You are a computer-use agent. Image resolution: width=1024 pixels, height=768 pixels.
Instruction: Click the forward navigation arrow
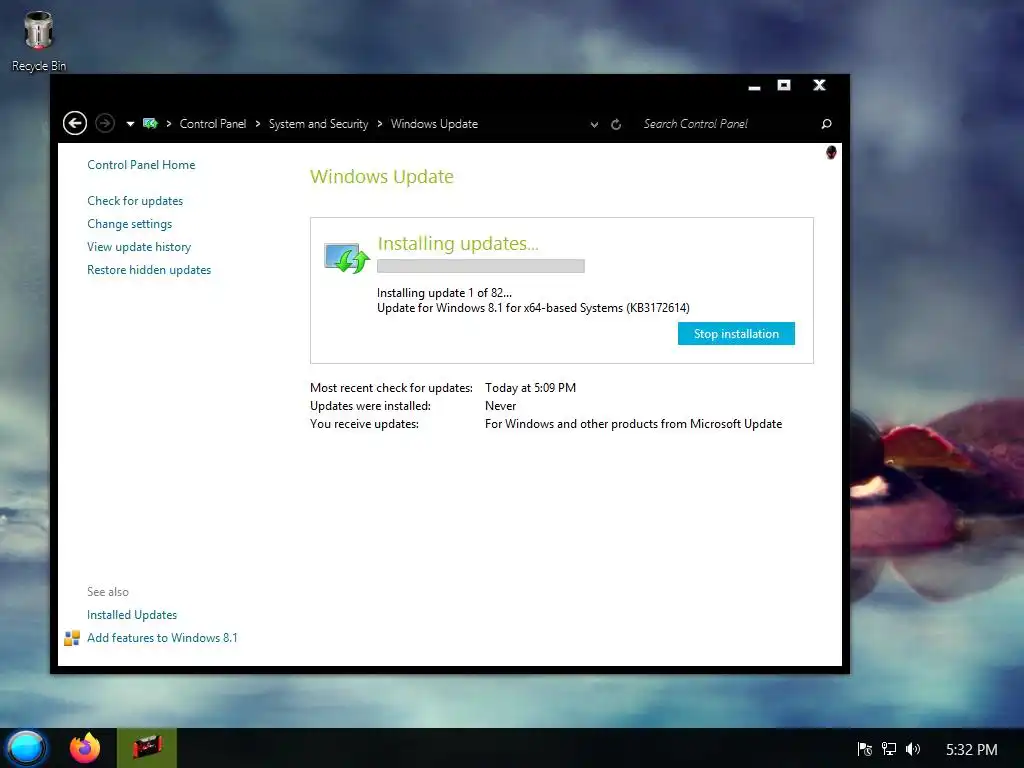105,123
